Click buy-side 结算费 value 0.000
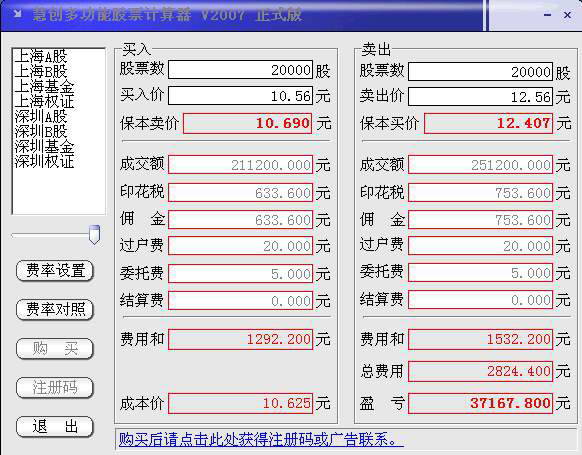Screen dimensions: 582x455 (241, 301)
